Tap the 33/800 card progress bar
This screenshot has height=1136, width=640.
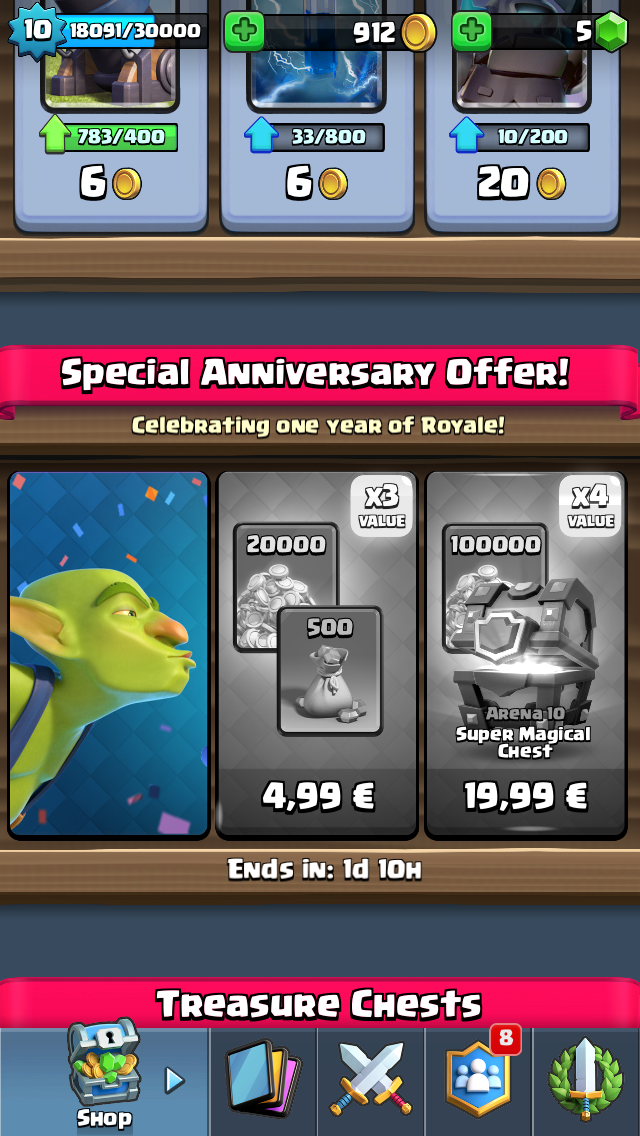pos(315,137)
